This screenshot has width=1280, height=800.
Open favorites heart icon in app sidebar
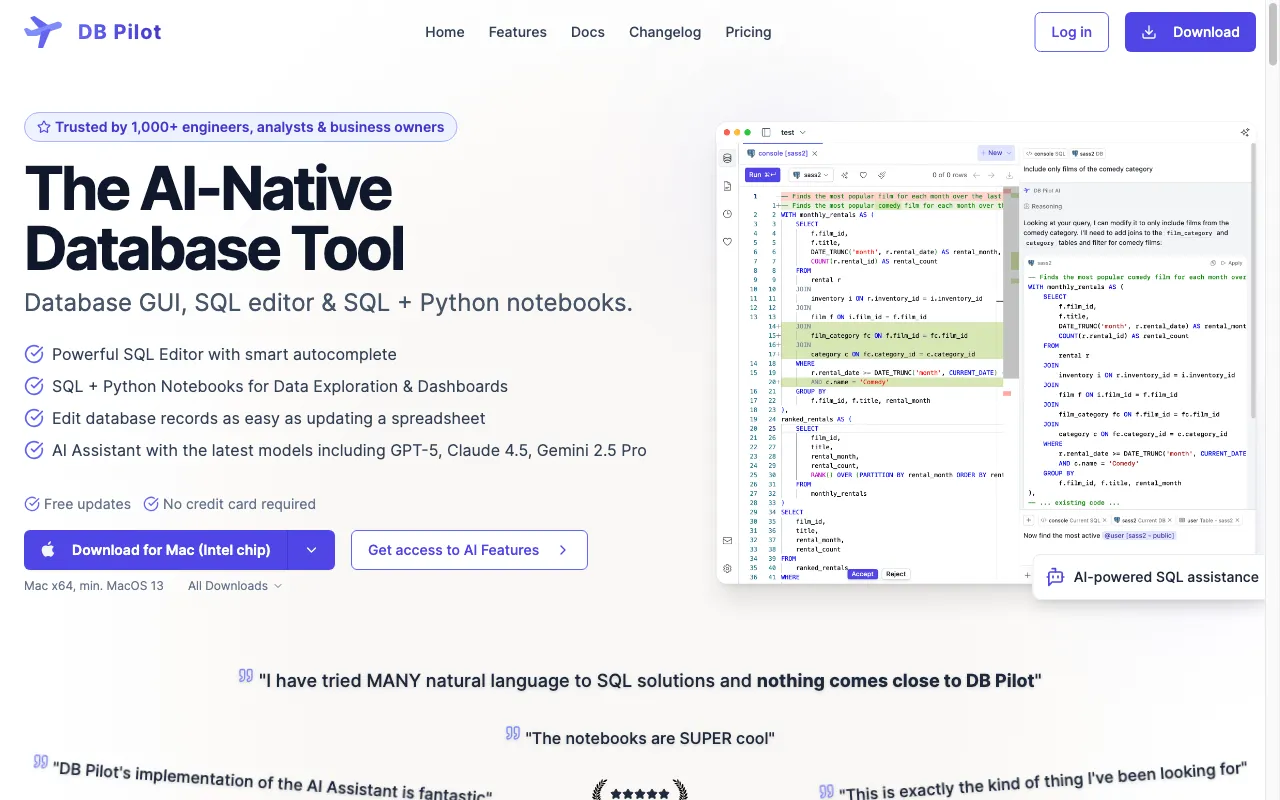[x=727, y=242]
